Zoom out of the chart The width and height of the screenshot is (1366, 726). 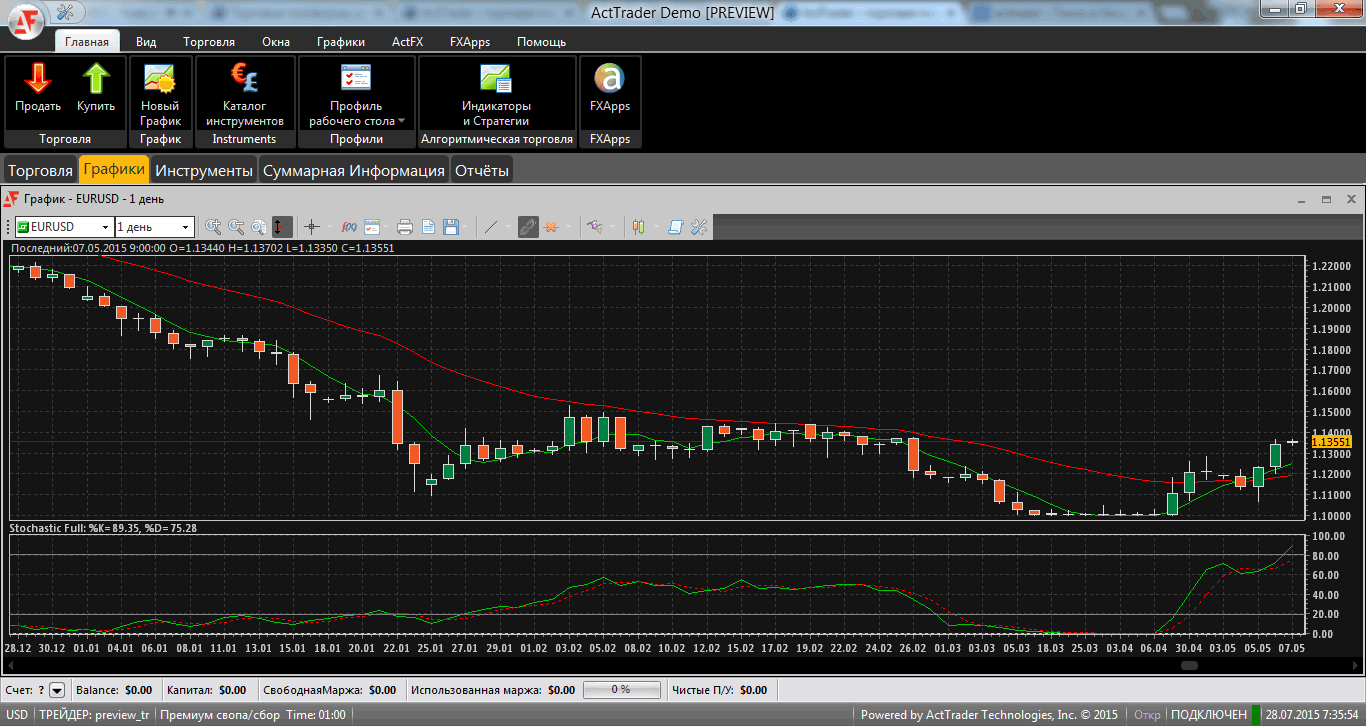(236, 227)
